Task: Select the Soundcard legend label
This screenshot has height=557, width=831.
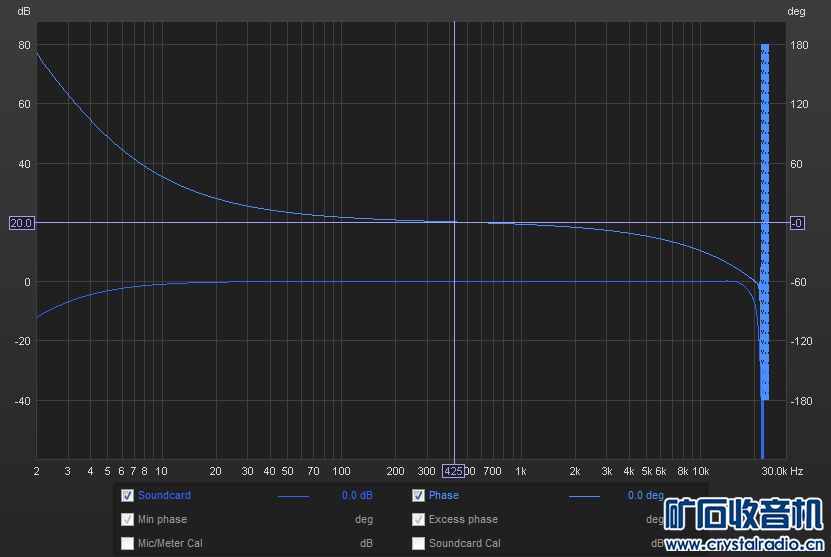Action: click(164, 495)
